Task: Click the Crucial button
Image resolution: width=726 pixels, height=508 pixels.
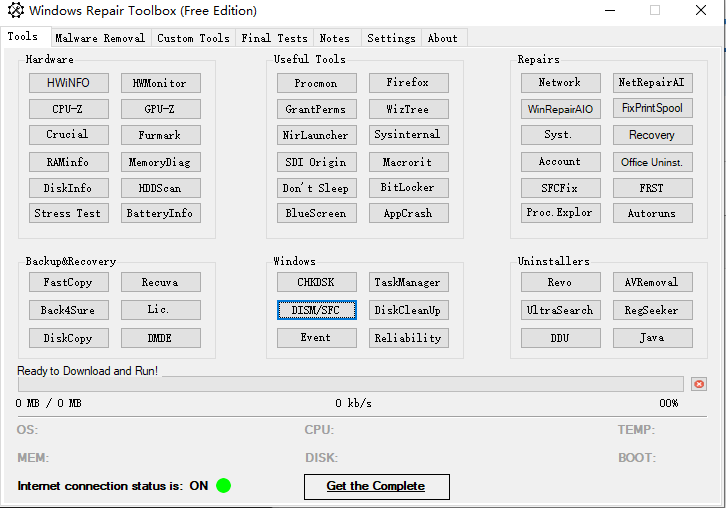Action: click(69, 135)
